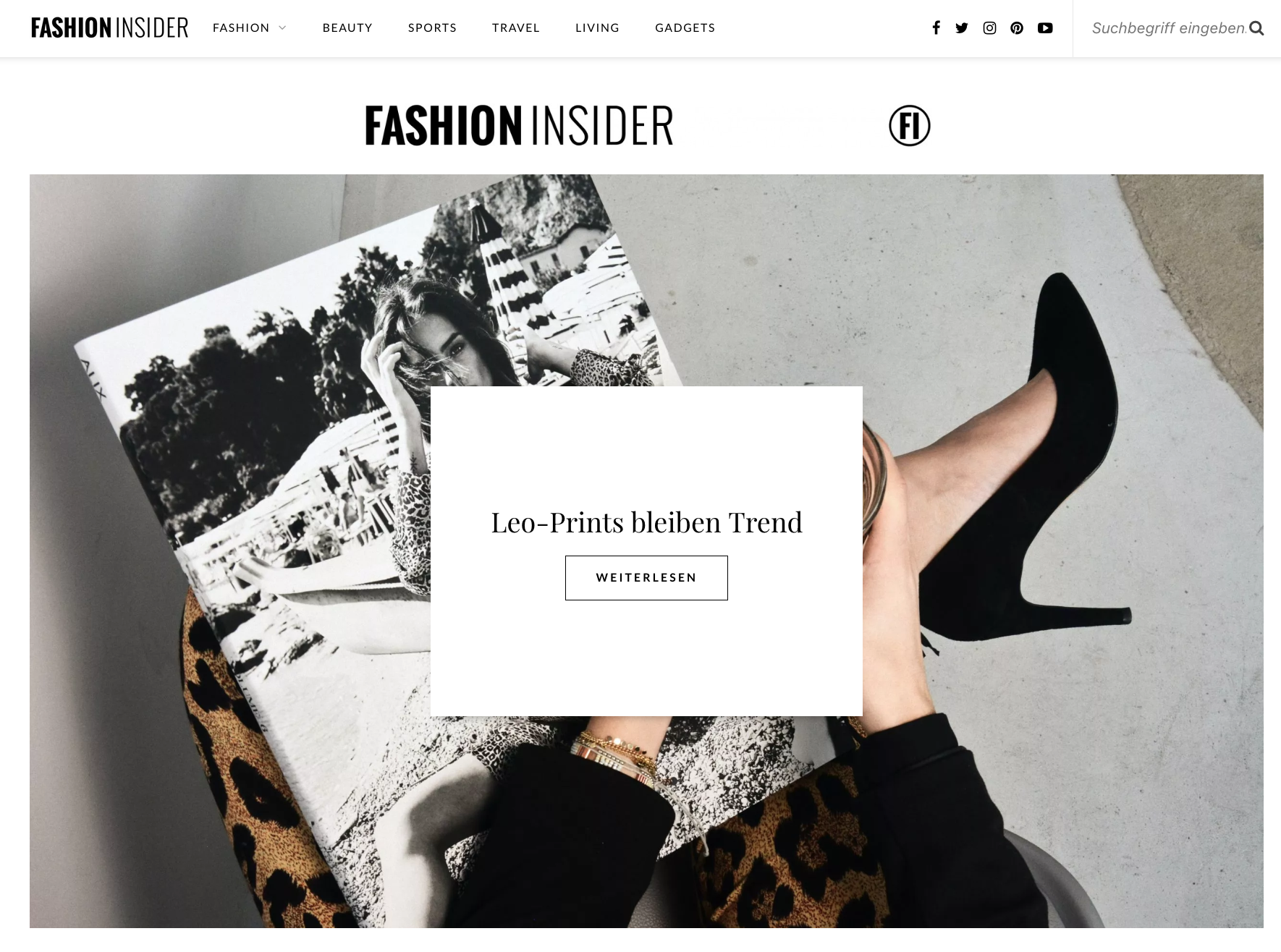
Task: Go to the Beauty section
Action: coord(347,27)
